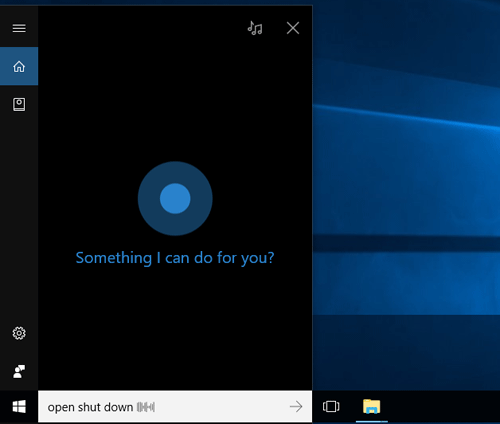This screenshot has width=500, height=424.
Task: Open Task View from the taskbar
Action: click(331, 407)
